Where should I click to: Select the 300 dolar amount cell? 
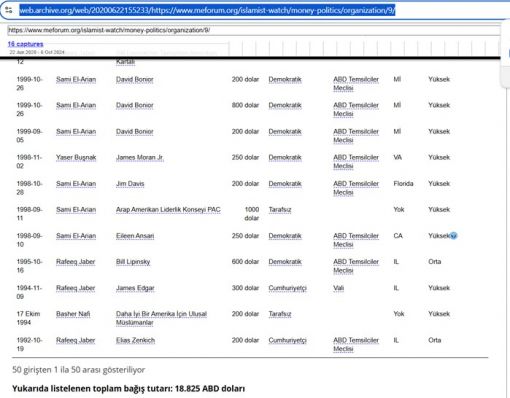pyautogui.click(x=245, y=288)
